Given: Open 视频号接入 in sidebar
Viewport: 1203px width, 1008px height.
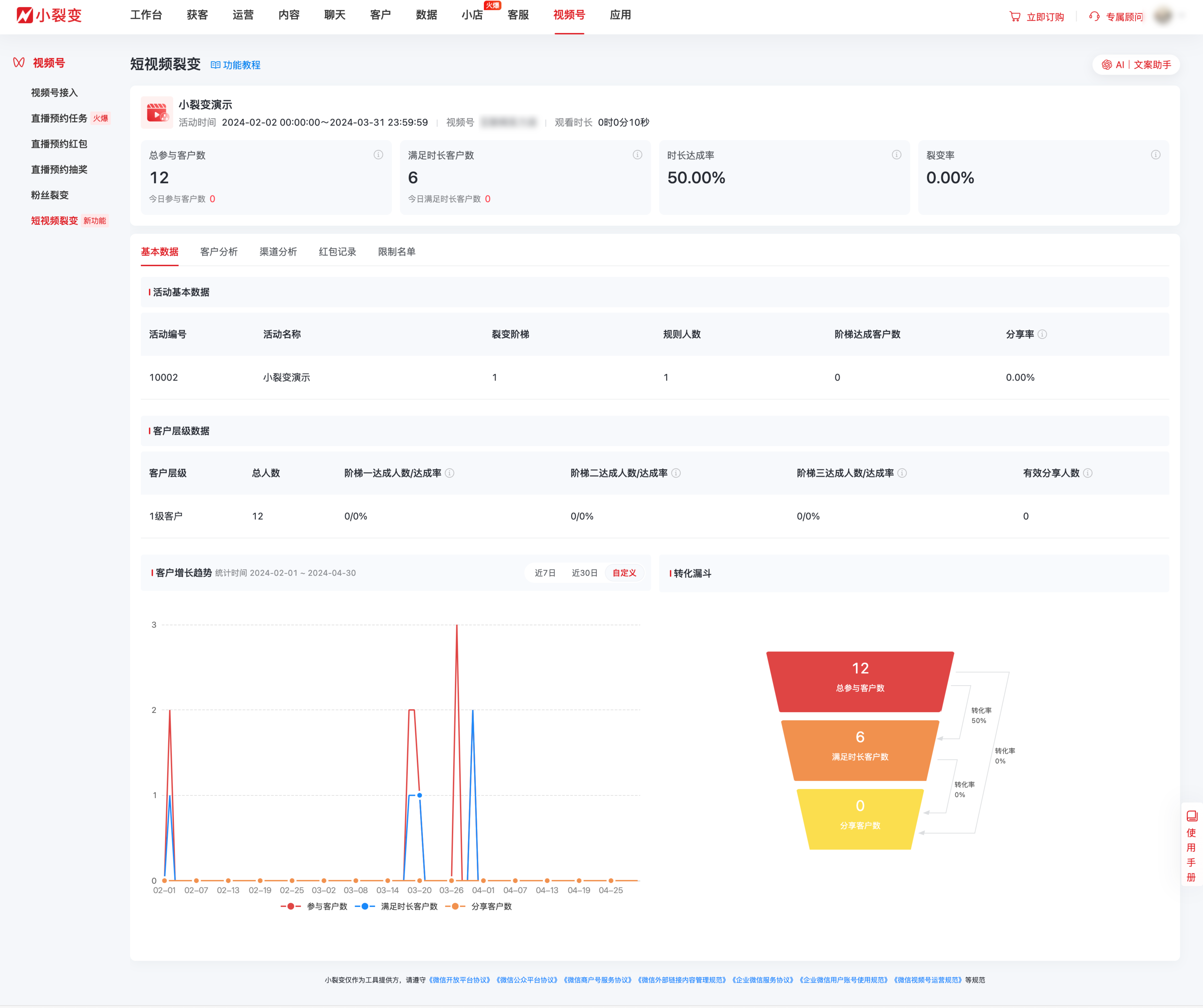Looking at the screenshot, I should click(x=54, y=93).
